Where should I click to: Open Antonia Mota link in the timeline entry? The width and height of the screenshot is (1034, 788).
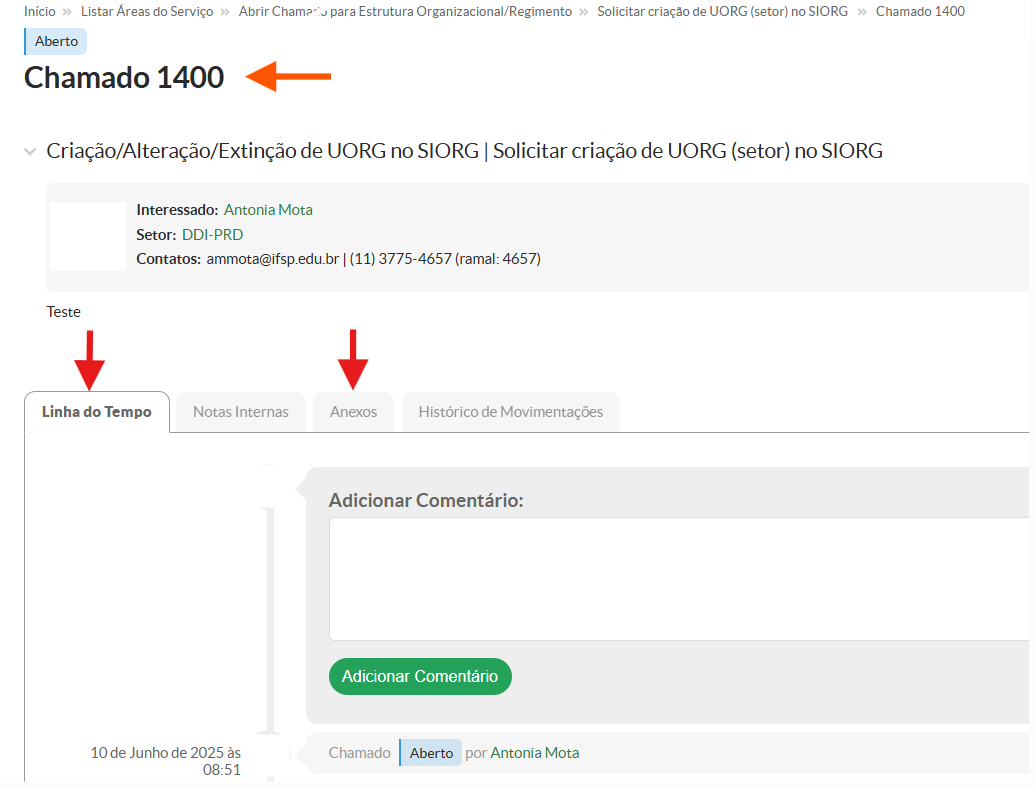[535, 753]
